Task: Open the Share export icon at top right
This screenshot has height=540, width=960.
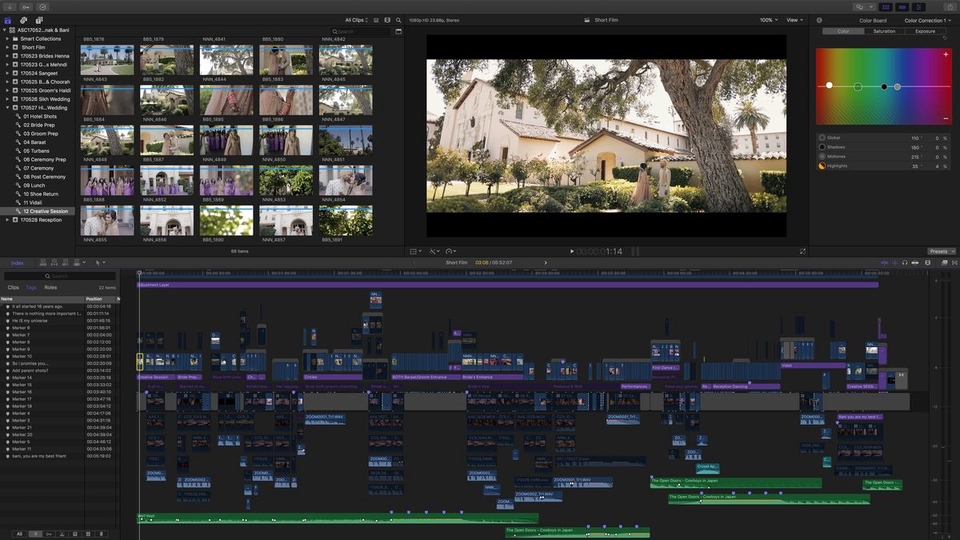Action: [x=950, y=7]
